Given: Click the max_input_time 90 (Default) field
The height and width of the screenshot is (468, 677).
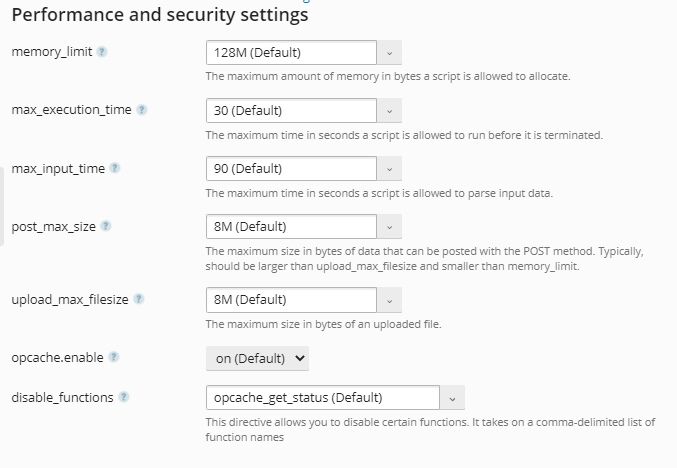Looking at the screenshot, I should tap(291, 168).
